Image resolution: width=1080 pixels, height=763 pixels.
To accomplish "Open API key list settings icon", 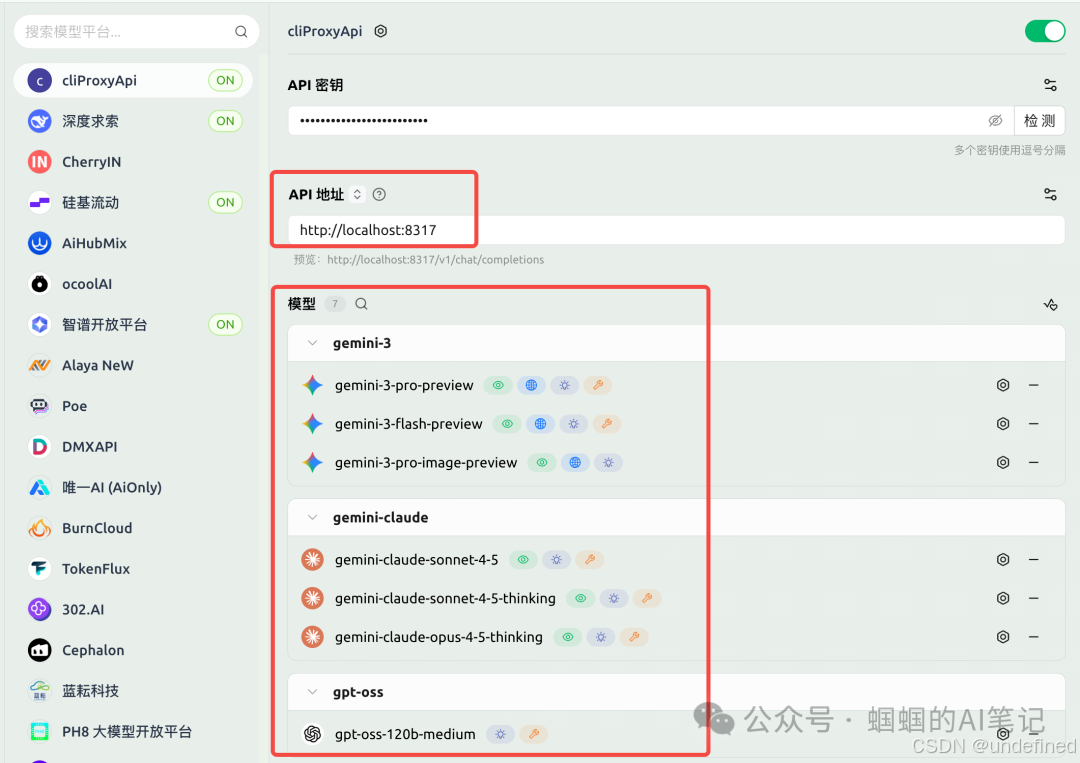I will [1050, 85].
